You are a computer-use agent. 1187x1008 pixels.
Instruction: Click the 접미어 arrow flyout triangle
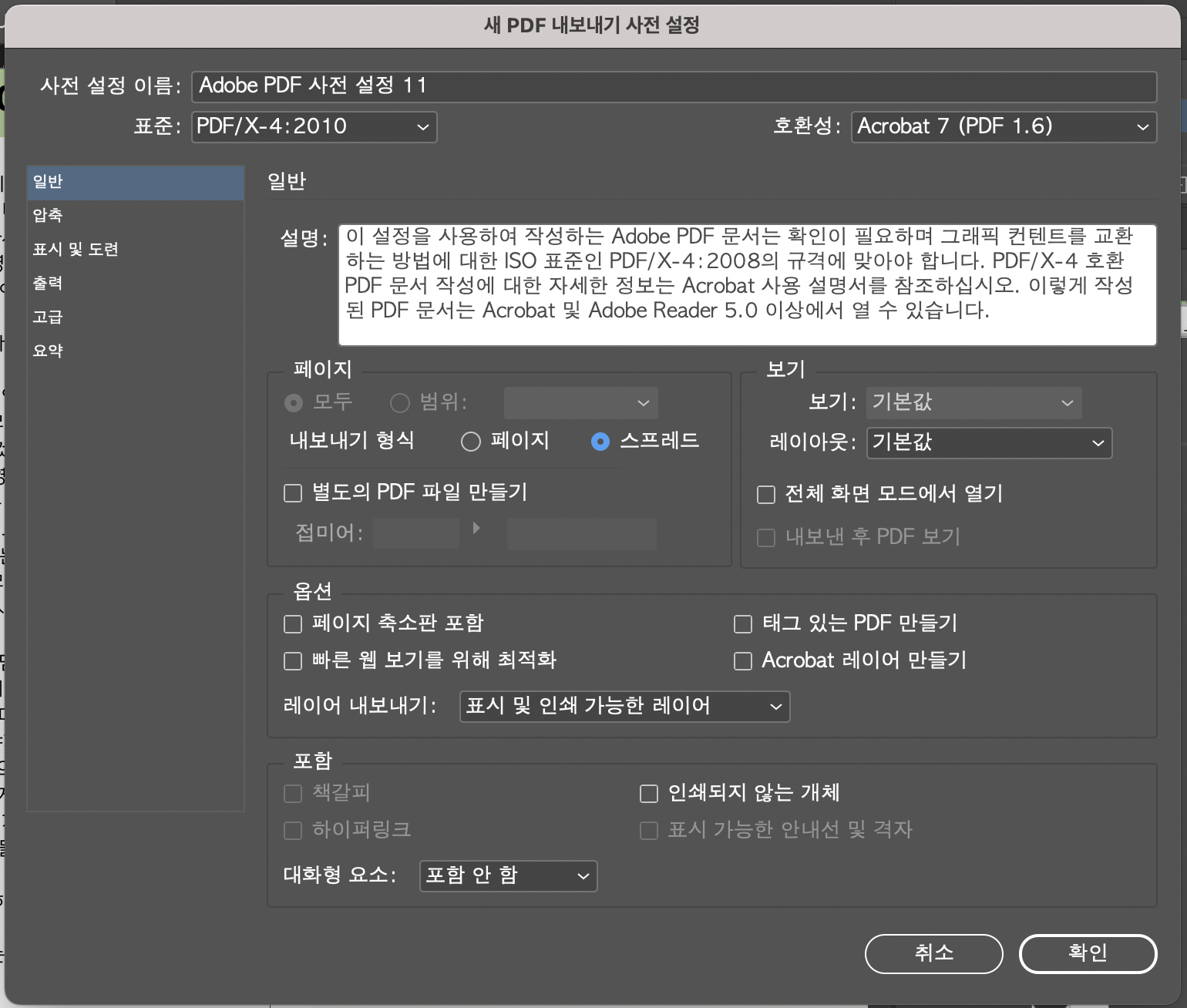pos(476,528)
